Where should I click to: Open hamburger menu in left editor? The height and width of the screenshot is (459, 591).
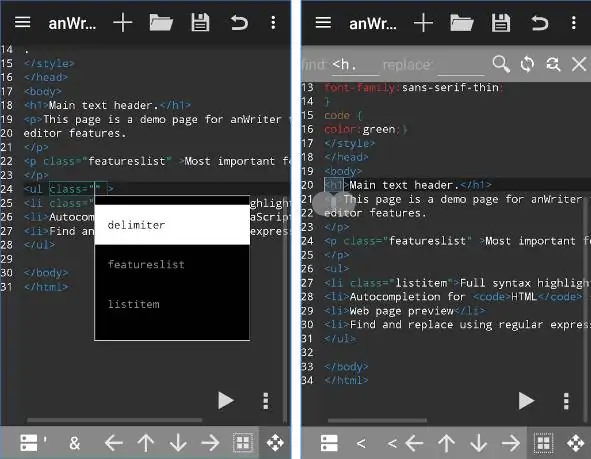pyautogui.click(x=22, y=22)
